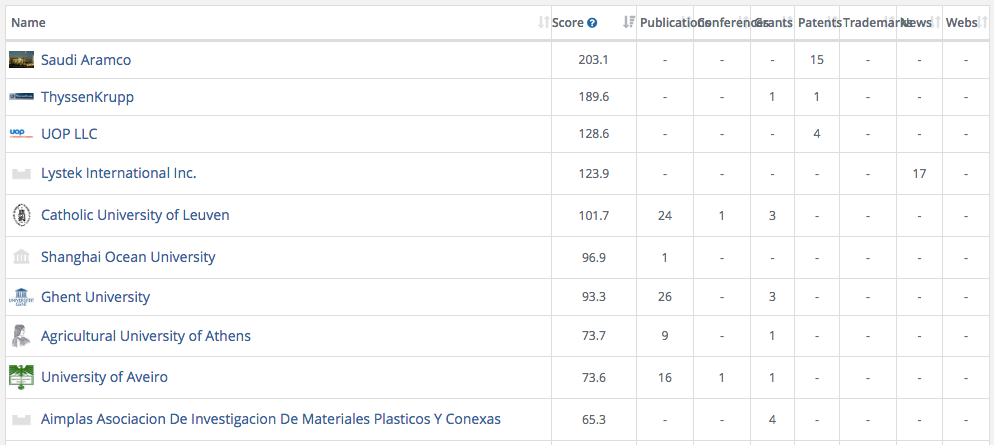994x445 pixels.
Task: Open Shanghai Ocean University link
Action: (x=128, y=257)
